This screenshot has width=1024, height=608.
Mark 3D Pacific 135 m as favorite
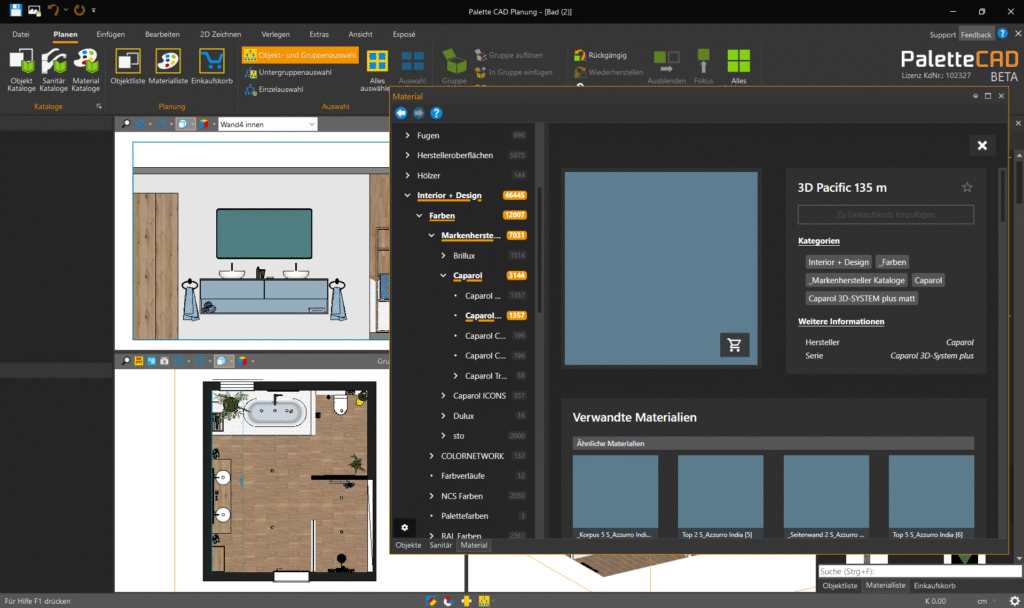pos(967,187)
